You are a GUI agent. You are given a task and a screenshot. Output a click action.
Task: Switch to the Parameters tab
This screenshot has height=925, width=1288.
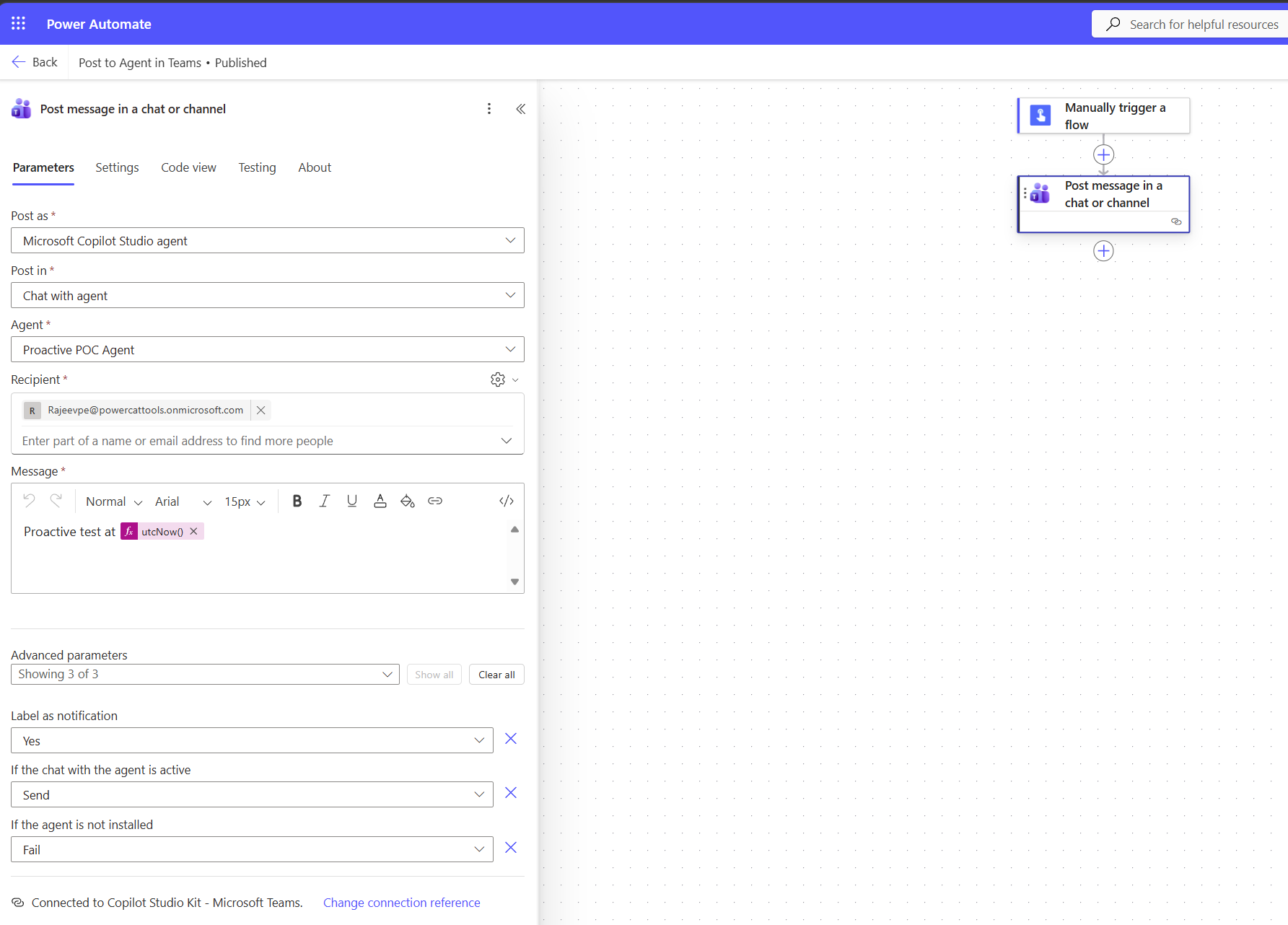(43, 167)
